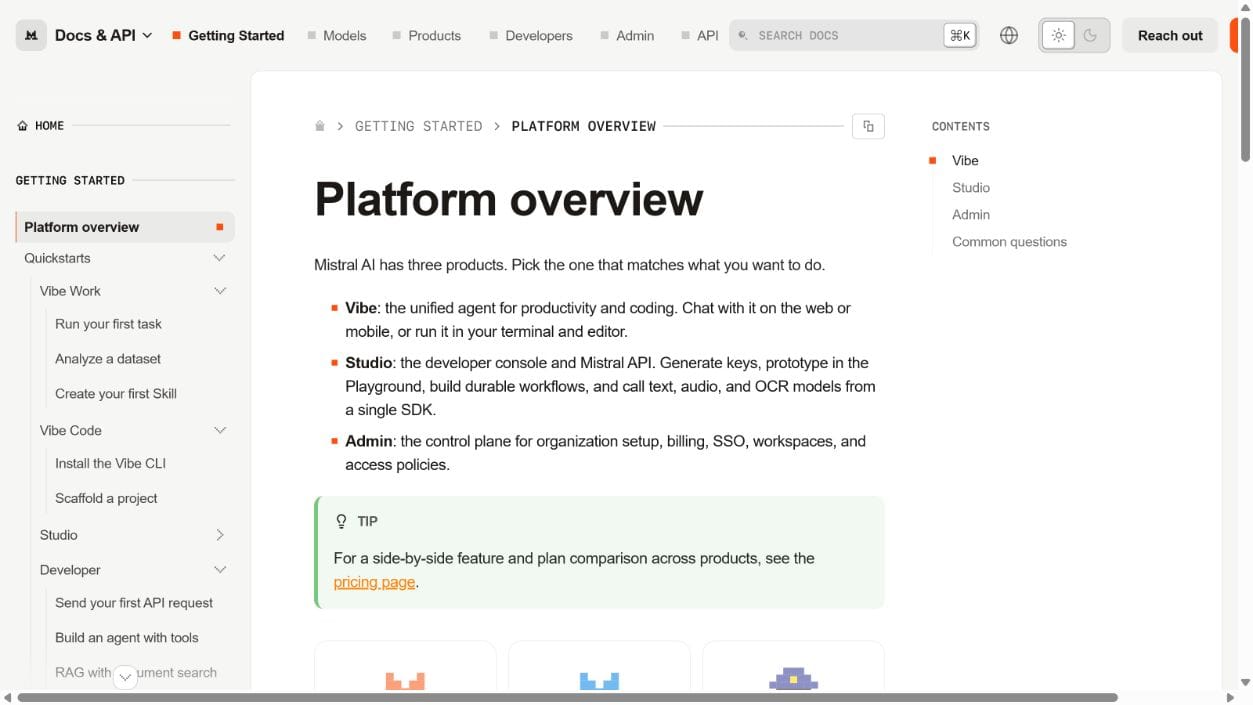This screenshot has width=1253, height=705.
Task: Click the Vibe bold bullet text
Action: [361, 308]
